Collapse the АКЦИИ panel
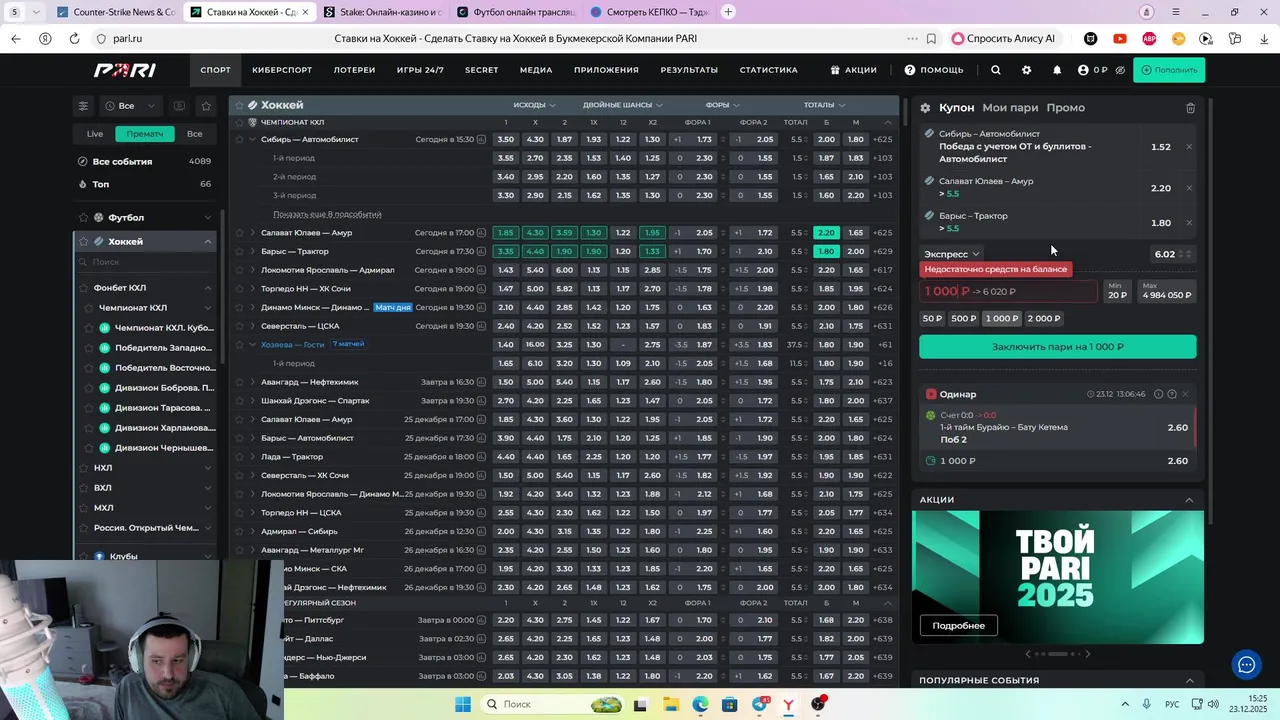1280x720 pixels. [1189, 500]
